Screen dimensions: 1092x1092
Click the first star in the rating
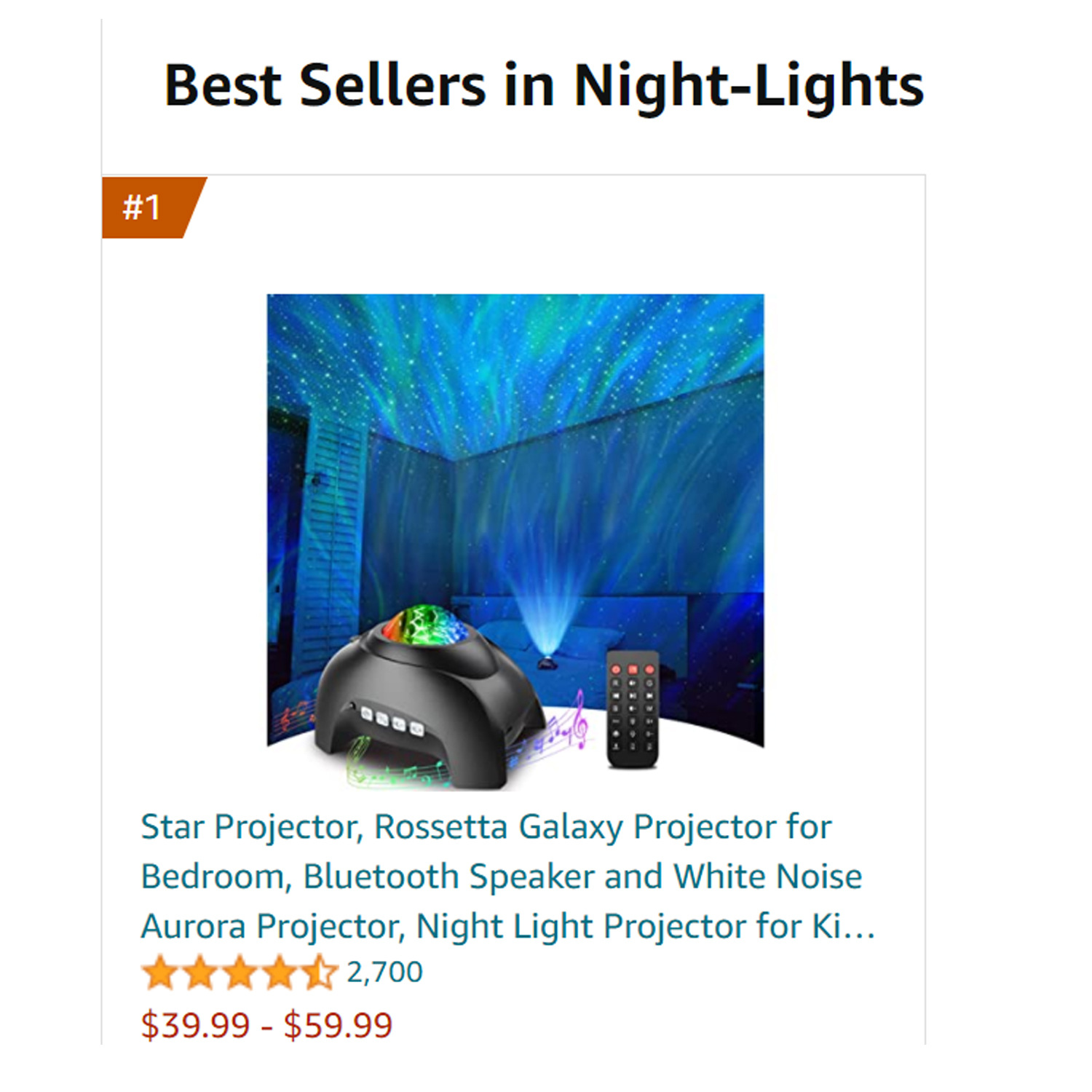pyautogui.click(x=159, y=973)
